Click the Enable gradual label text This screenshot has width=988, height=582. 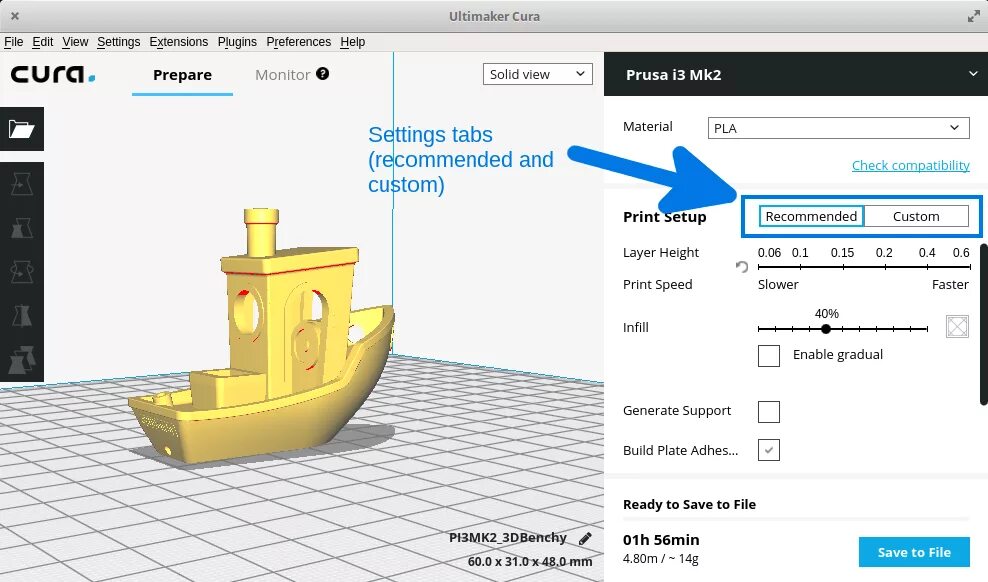click(x=837, y=355)
